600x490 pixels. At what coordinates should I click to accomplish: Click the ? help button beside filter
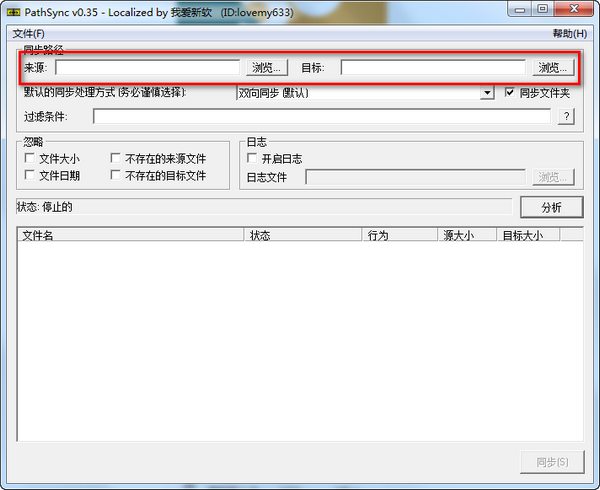[566, 117]
